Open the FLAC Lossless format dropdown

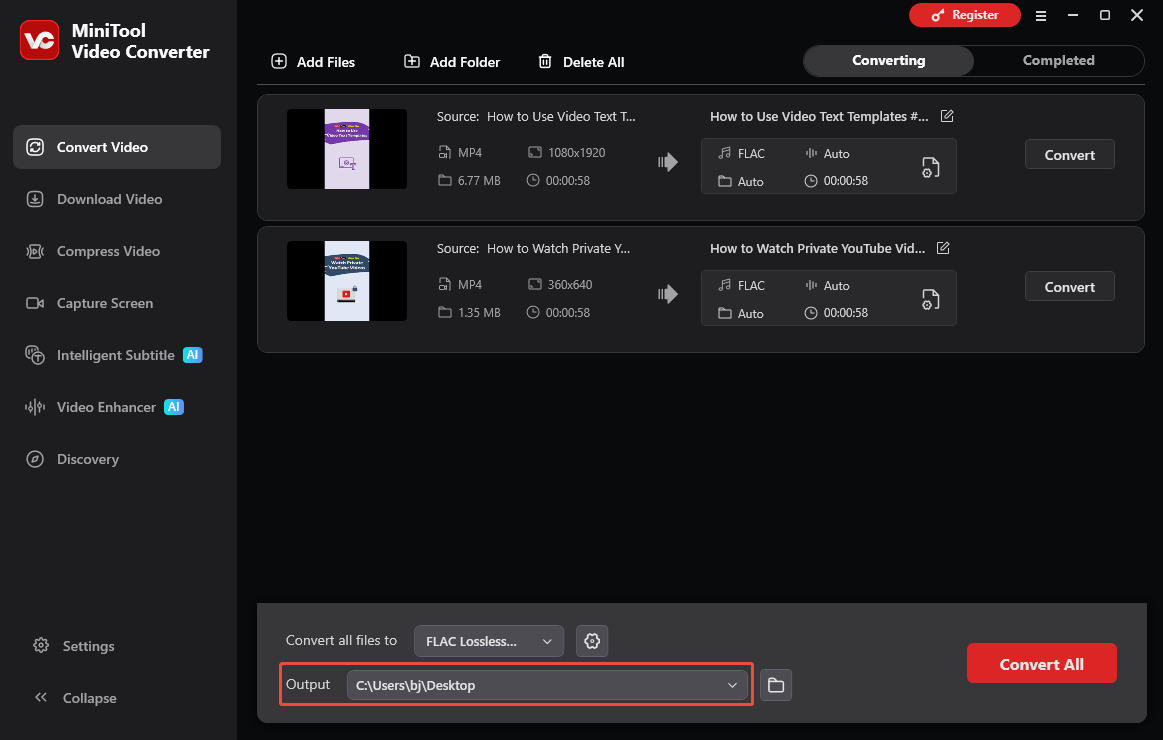489,641
